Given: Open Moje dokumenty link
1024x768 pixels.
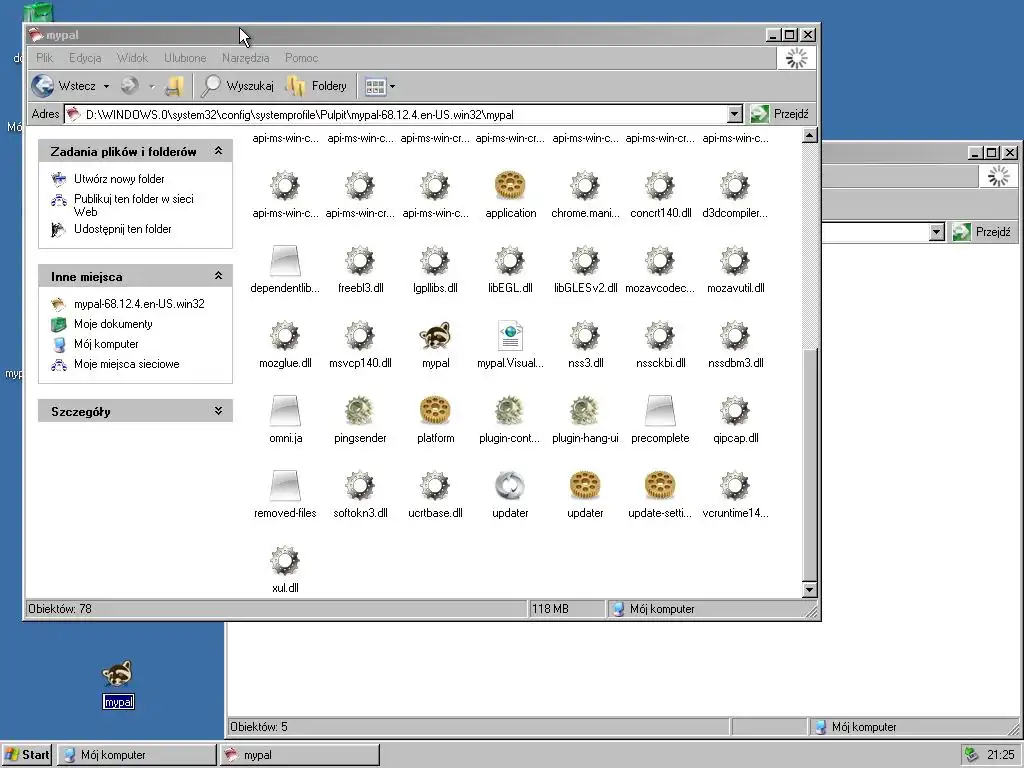Looking at the screenshot, I should (x=113, y=324).
